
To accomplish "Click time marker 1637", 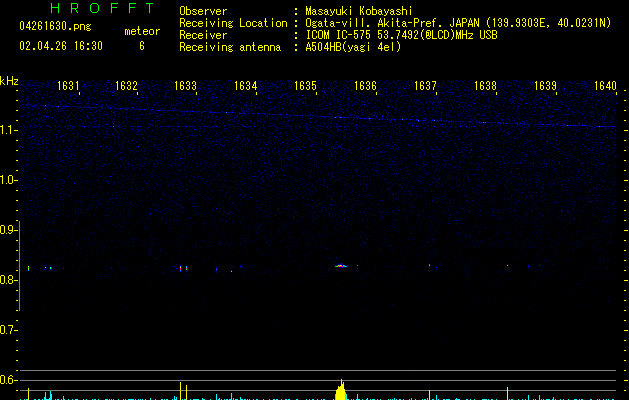I will tap(425, 86).
